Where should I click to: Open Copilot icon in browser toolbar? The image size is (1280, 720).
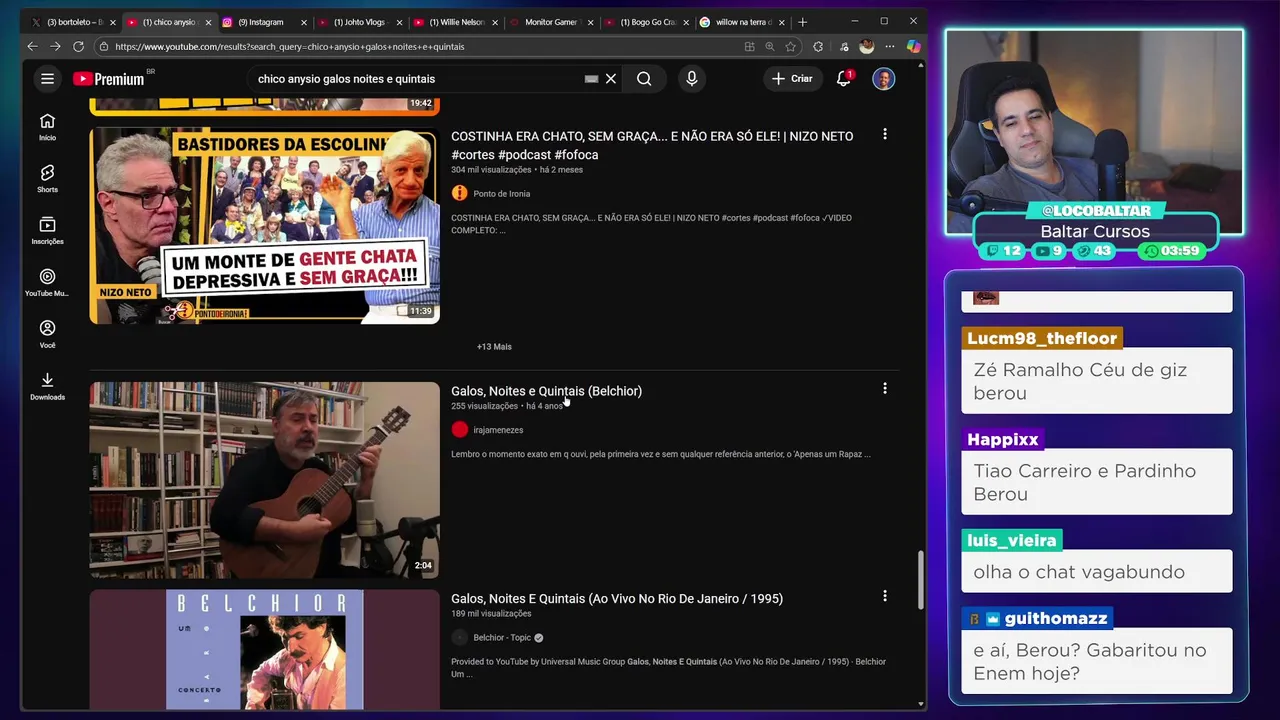[913, 46]
